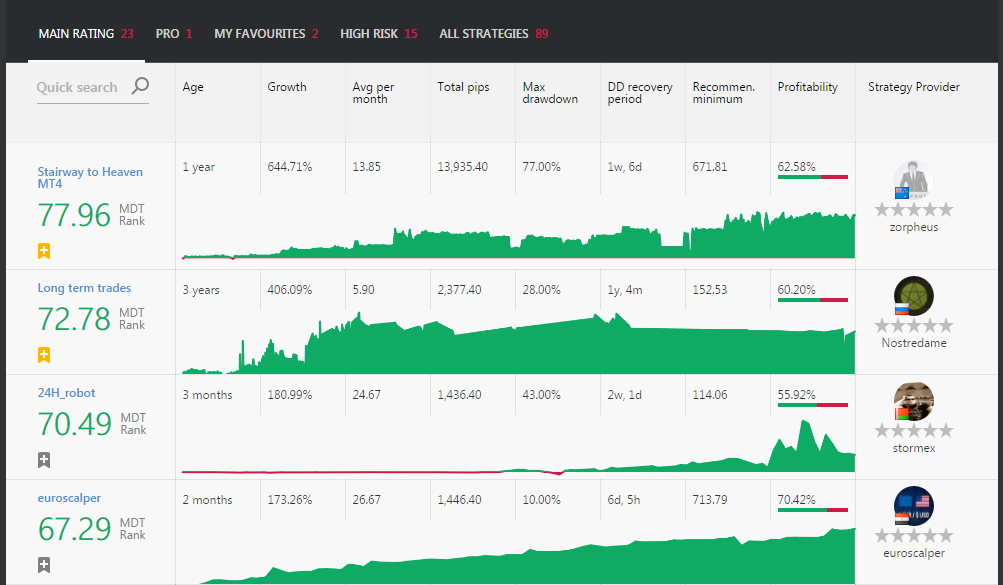The height and width of the screenshot is (585, 1003).
Task: Click the star rating above stormex name
Action: pyautogui.click(x=913, y=430)
